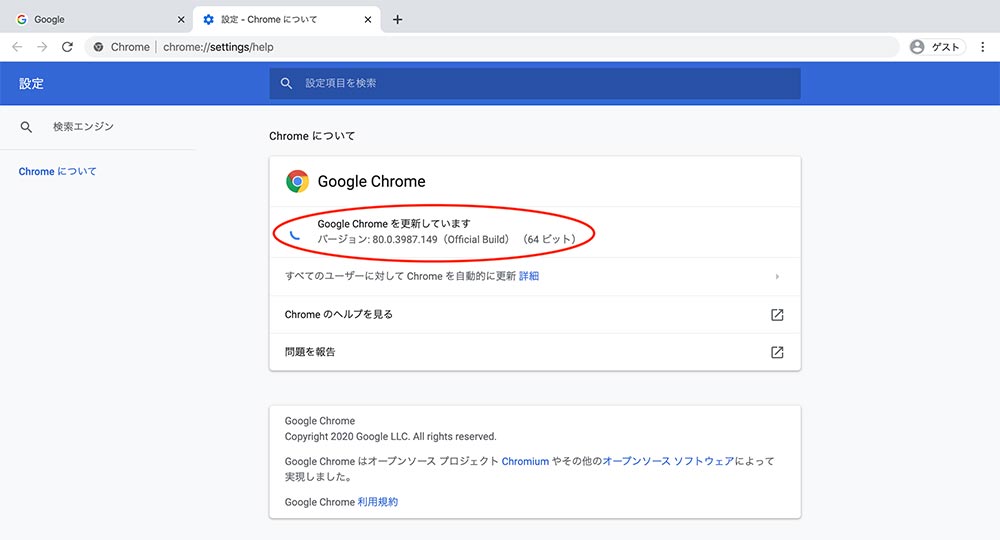Click the forward navigation arrow
The height and width of the screenshot is (540, 1000).
42,47
